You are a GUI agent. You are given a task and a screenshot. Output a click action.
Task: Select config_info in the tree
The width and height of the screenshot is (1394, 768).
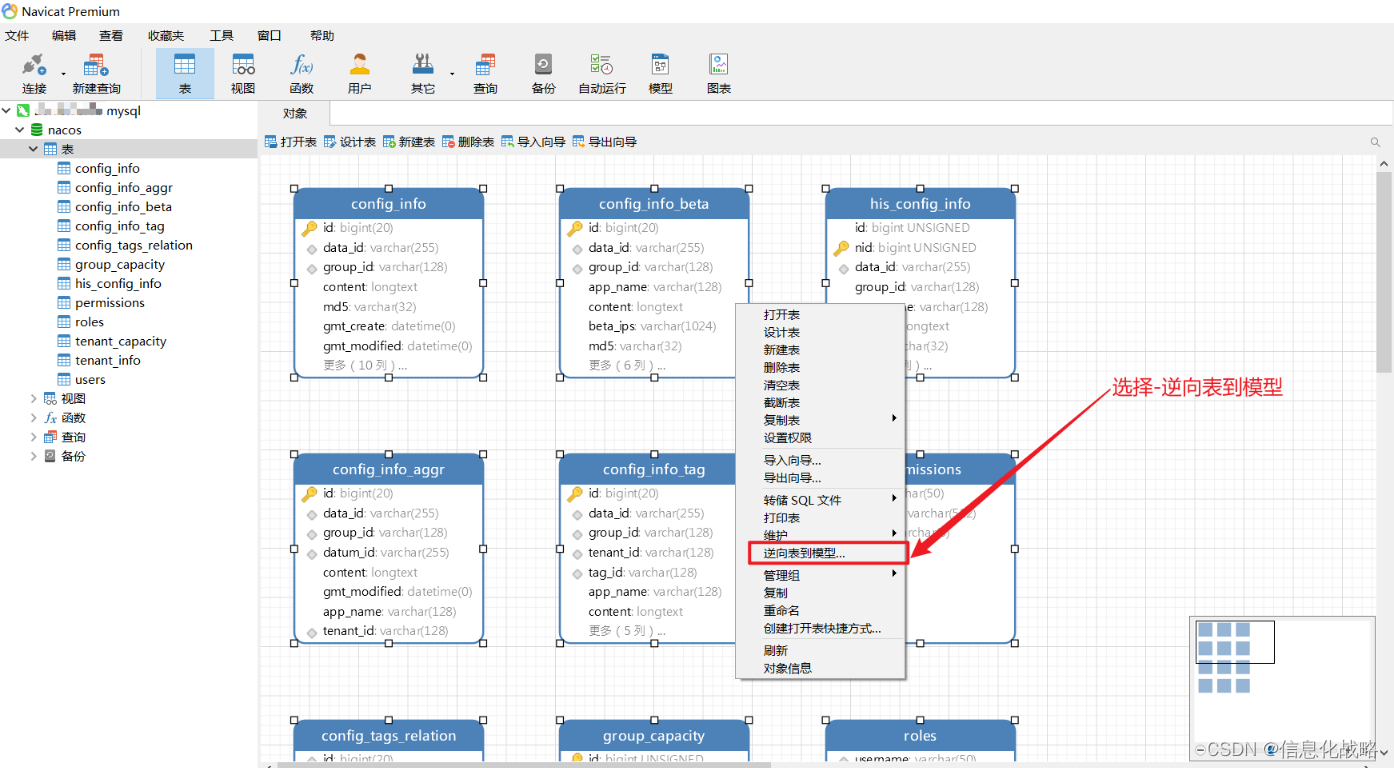coord(107,168)
